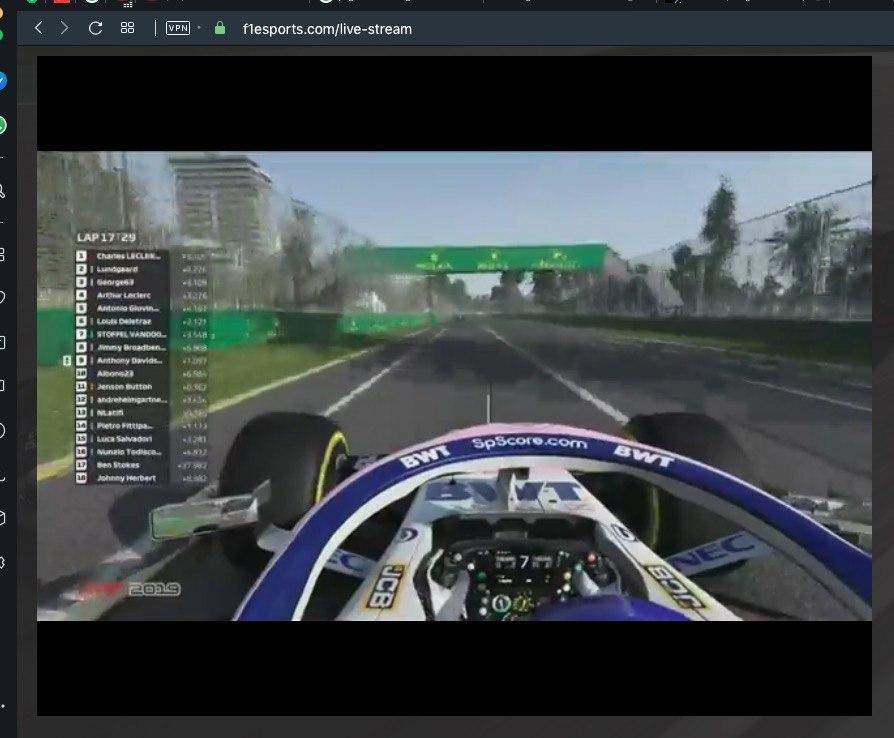Click the LAP 17 / 29 counter
894x738 pixels.
[x=106, y=237]
